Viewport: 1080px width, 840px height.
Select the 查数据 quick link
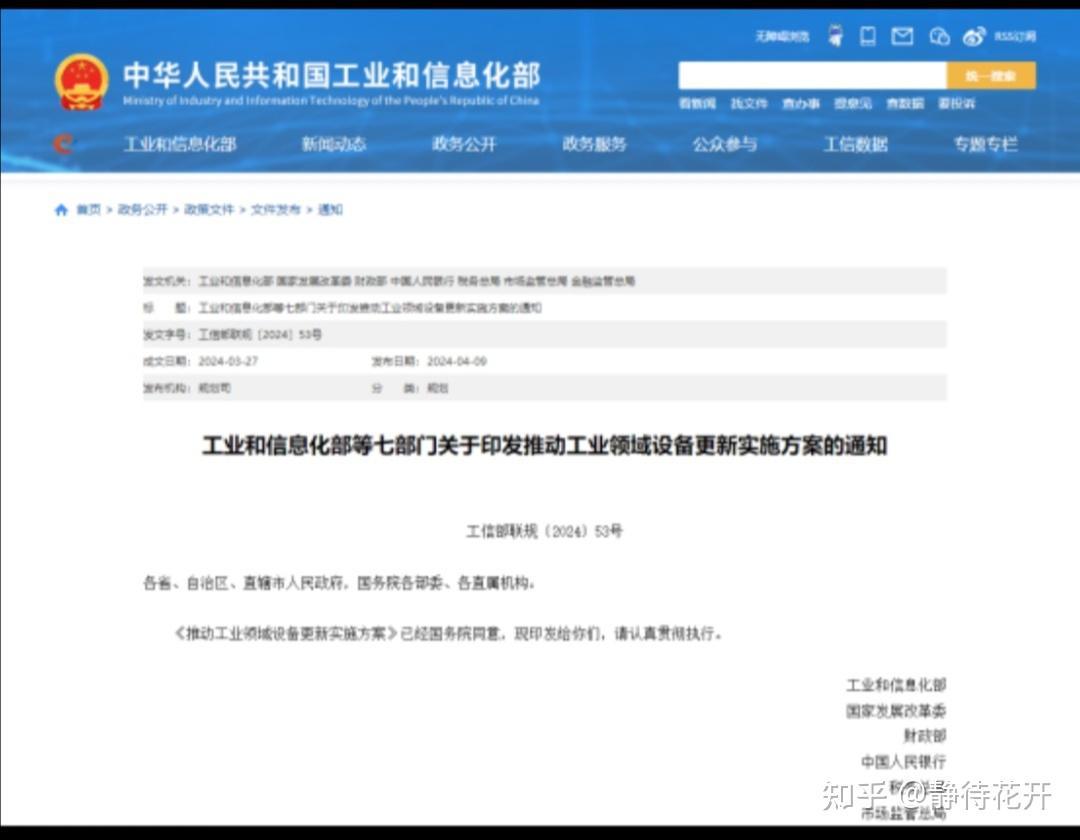(904, 104)
